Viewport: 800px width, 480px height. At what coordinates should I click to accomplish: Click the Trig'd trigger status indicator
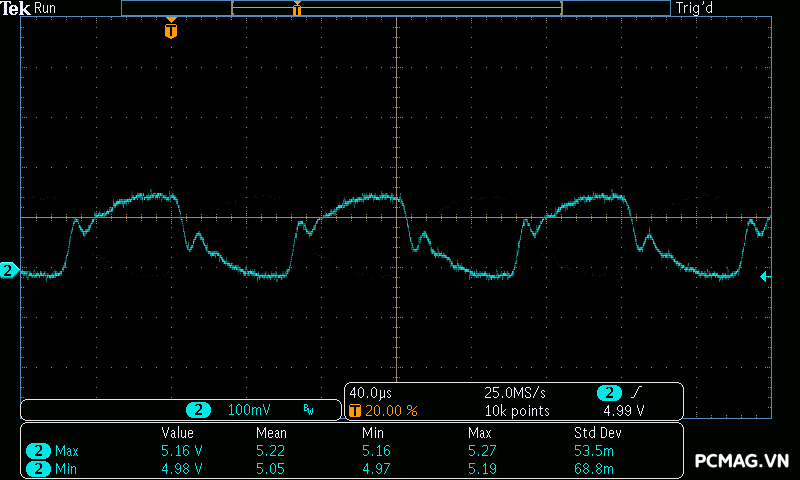click(696, 8)
